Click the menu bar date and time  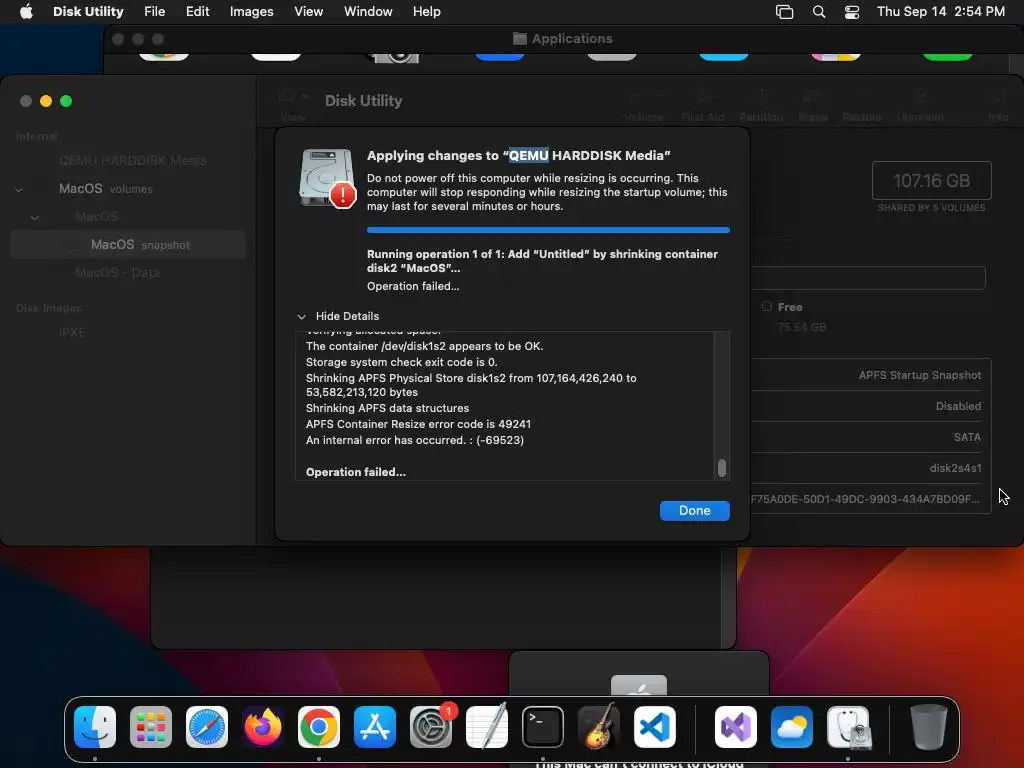[940, 12]
